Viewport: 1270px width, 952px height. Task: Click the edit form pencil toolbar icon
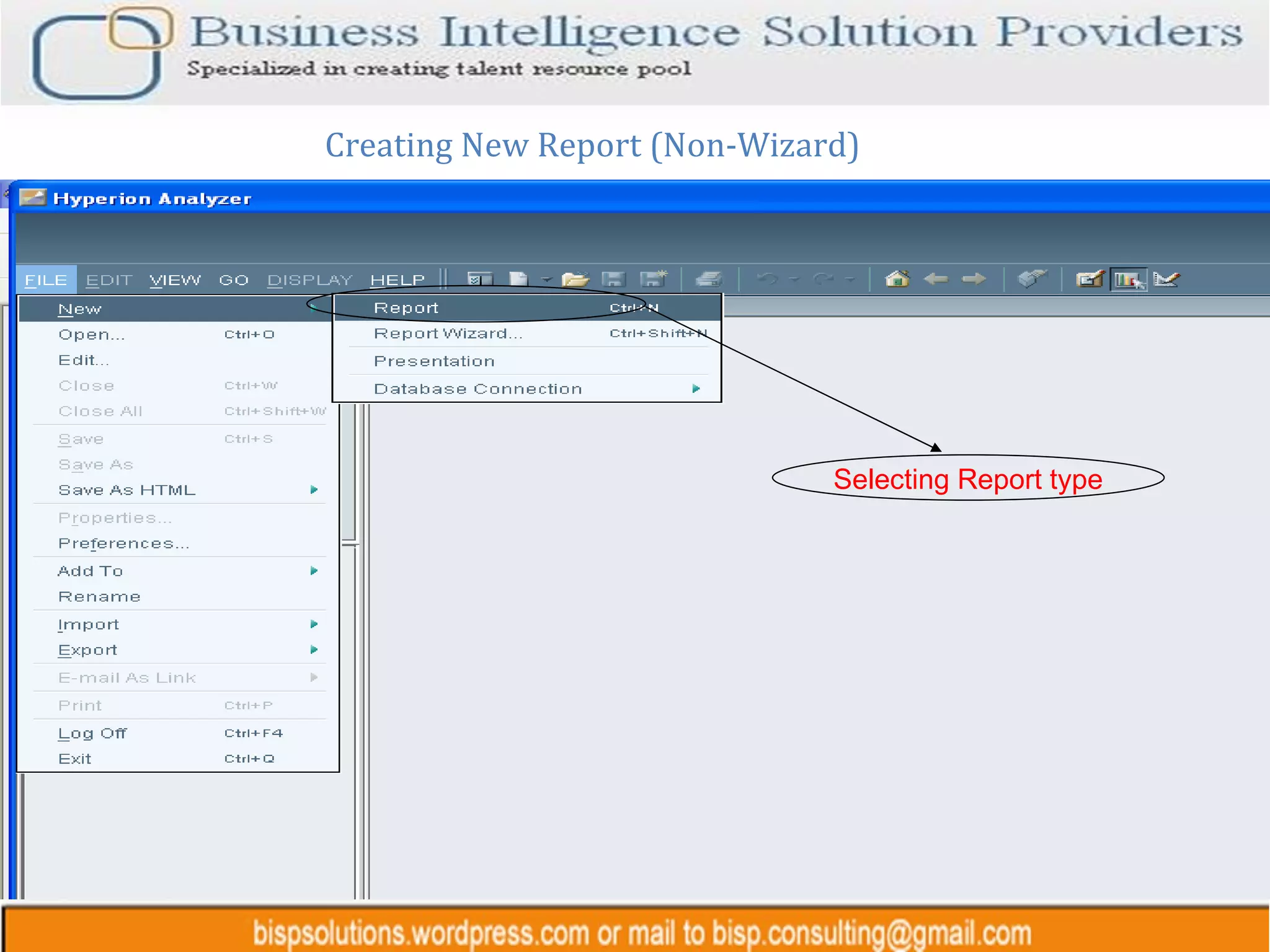click(1090, 280)
